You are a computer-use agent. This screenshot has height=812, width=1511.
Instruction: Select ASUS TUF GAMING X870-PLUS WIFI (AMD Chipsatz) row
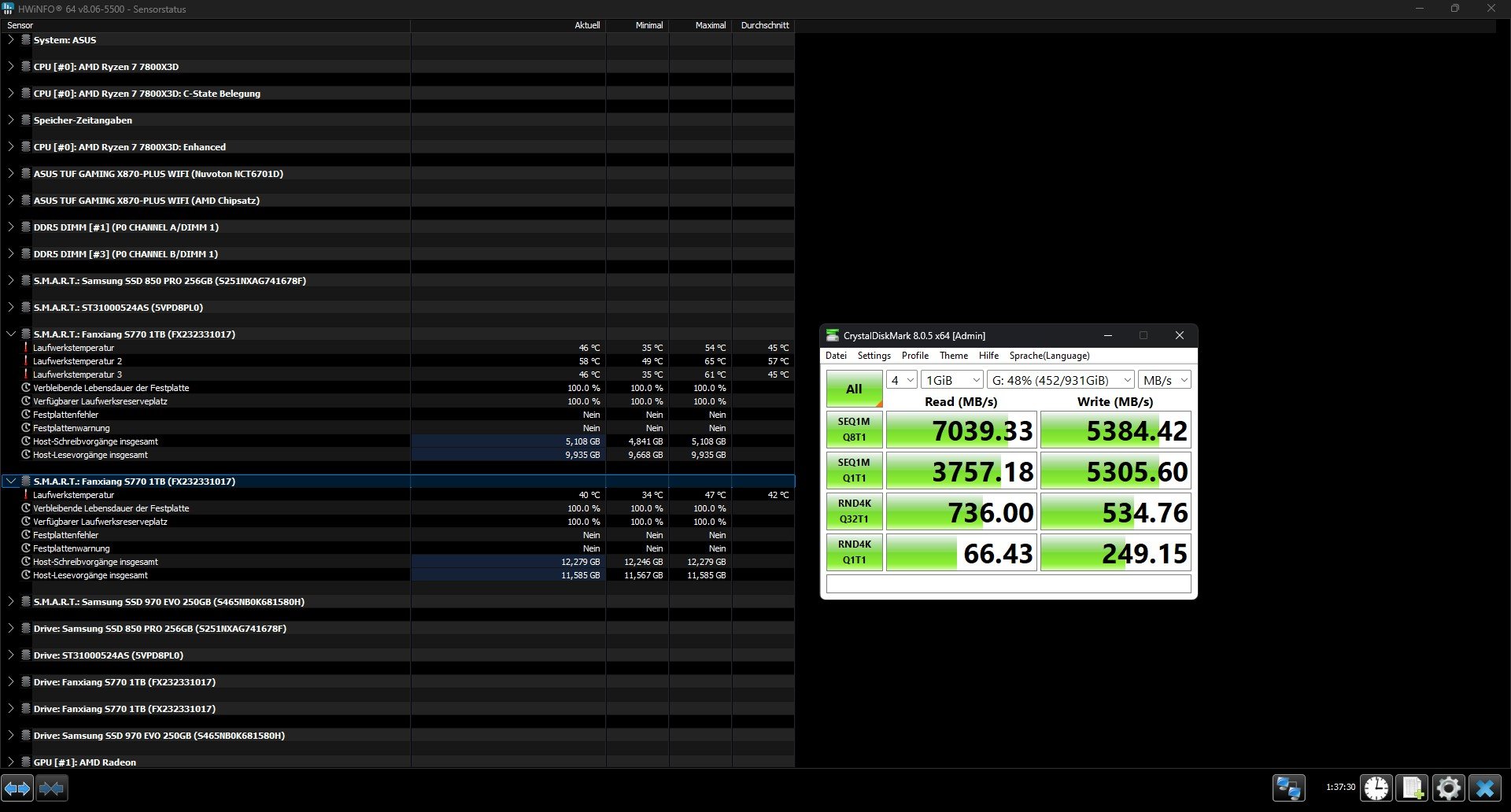[397, 200]
